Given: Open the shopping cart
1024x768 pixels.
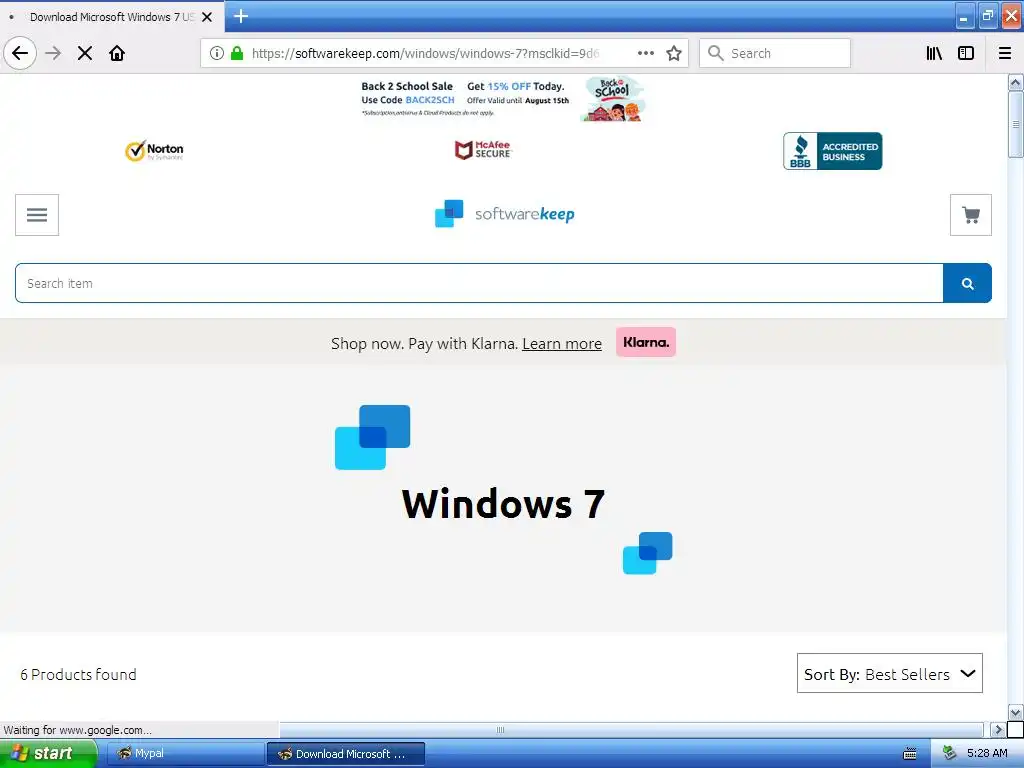Looking at the screenshot, I should pos(970,215).
